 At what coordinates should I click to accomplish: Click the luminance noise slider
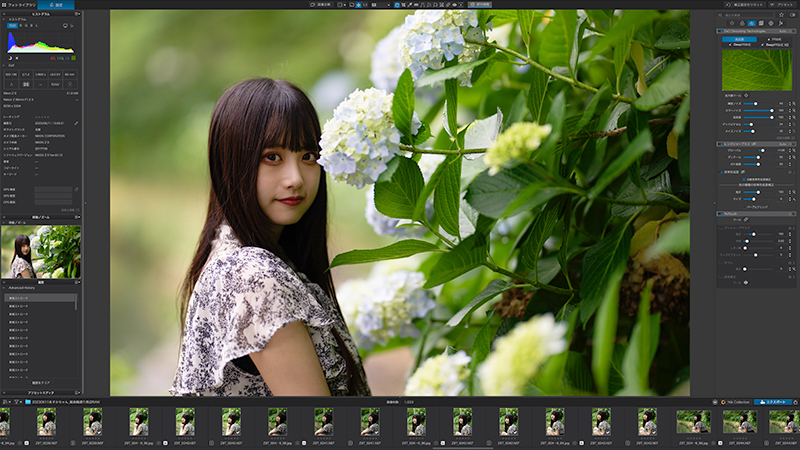(758, 104)
